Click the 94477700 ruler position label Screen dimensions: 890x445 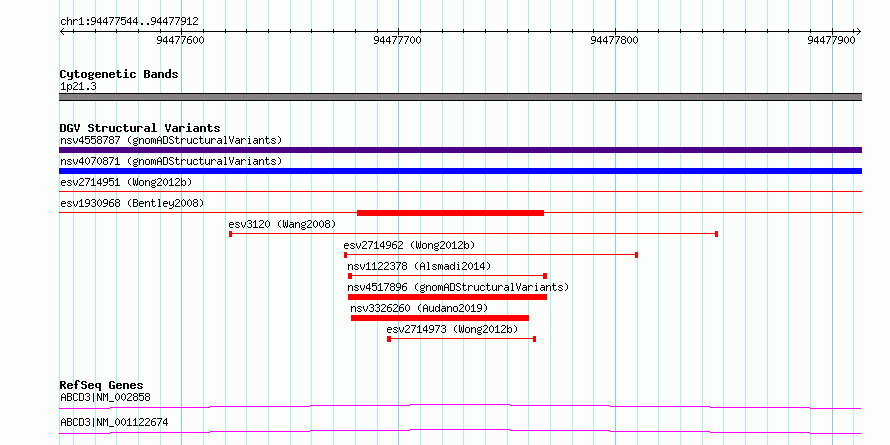coord(398,40)
